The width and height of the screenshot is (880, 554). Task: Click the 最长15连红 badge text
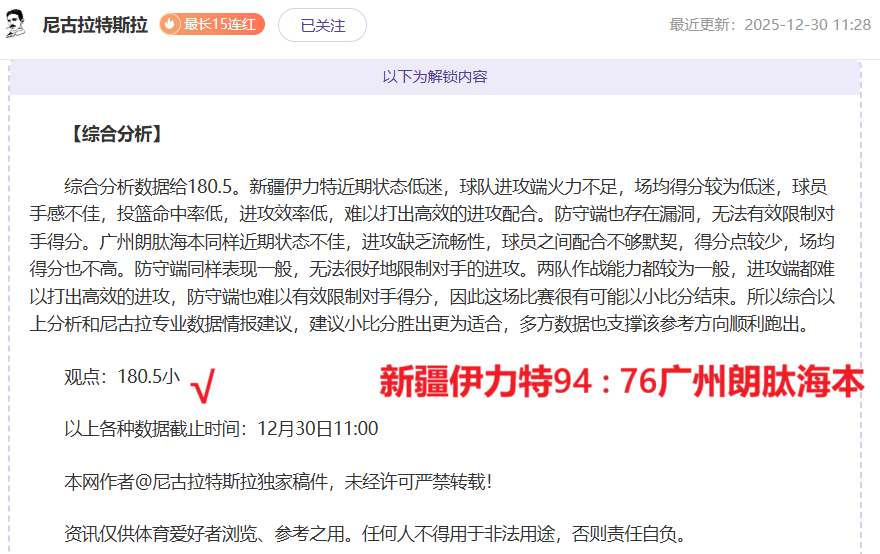pyautogui.click(x=220, y=25)
